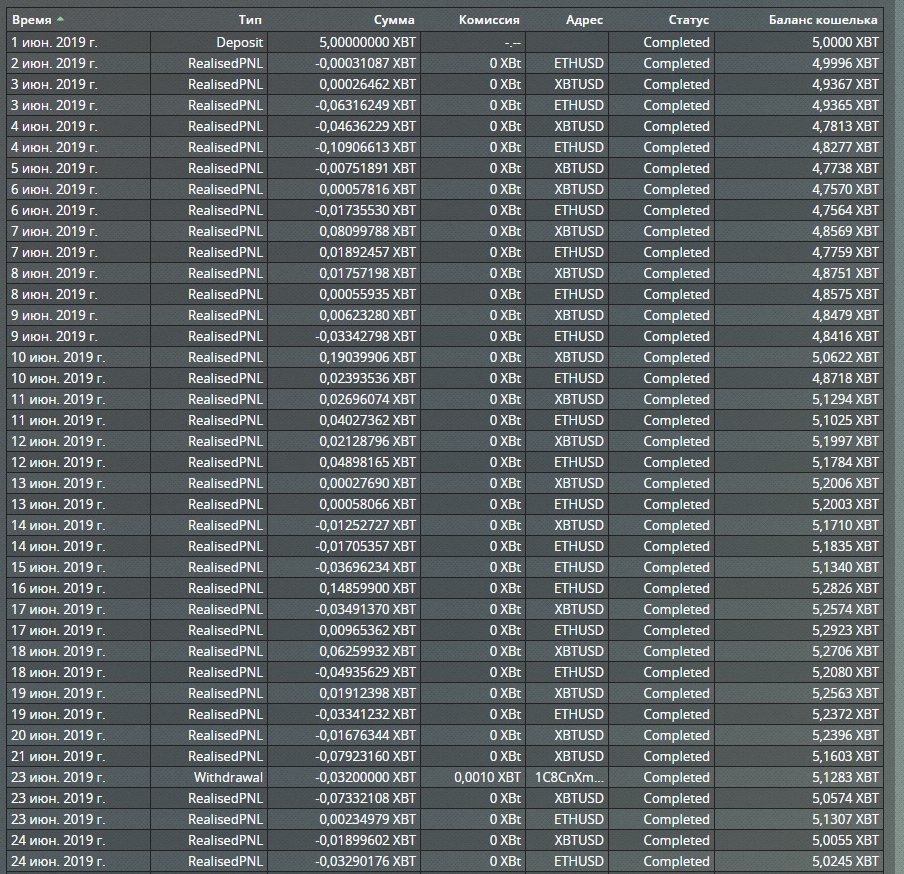Click the amount 0,06259932 XBT
Image resolution: width=904 pixels, height=874 pixels.
367,651
